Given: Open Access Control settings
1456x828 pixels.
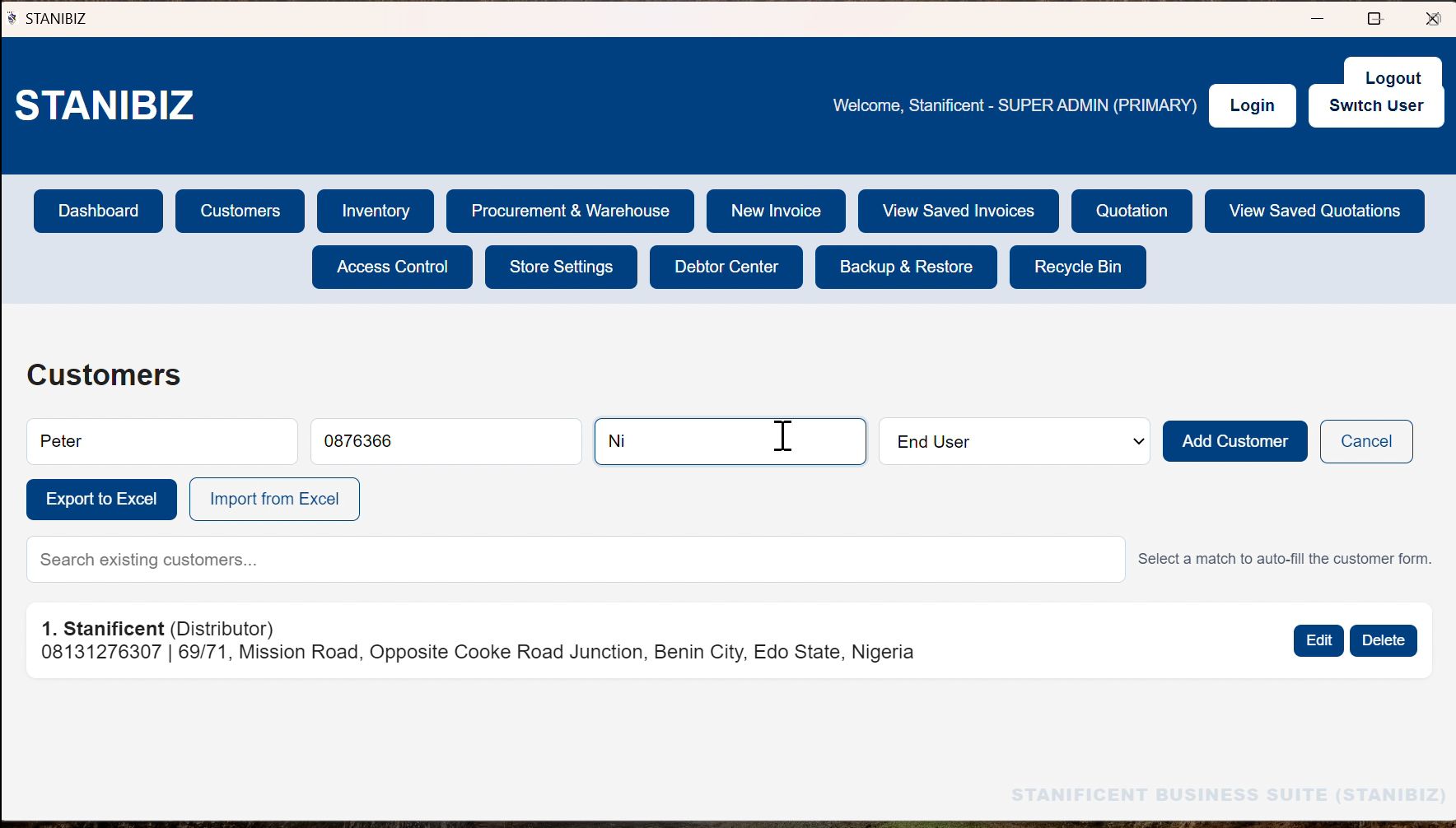Looking at the screenshot, I should click(x=392, y=267).
